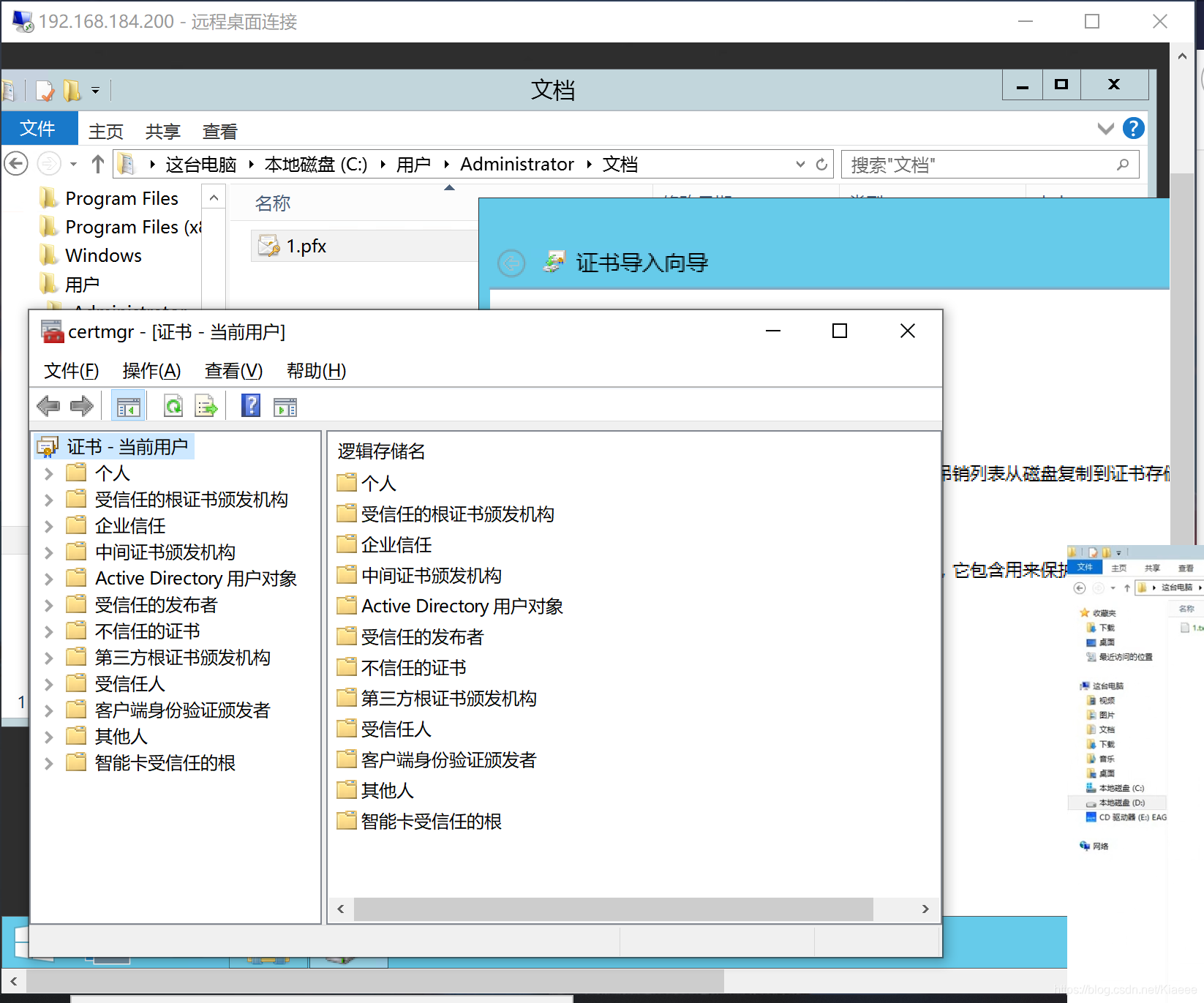The image size is (1204, 1003).
Task: Click the 搜索"文档" search field
Action: (990, 165)
